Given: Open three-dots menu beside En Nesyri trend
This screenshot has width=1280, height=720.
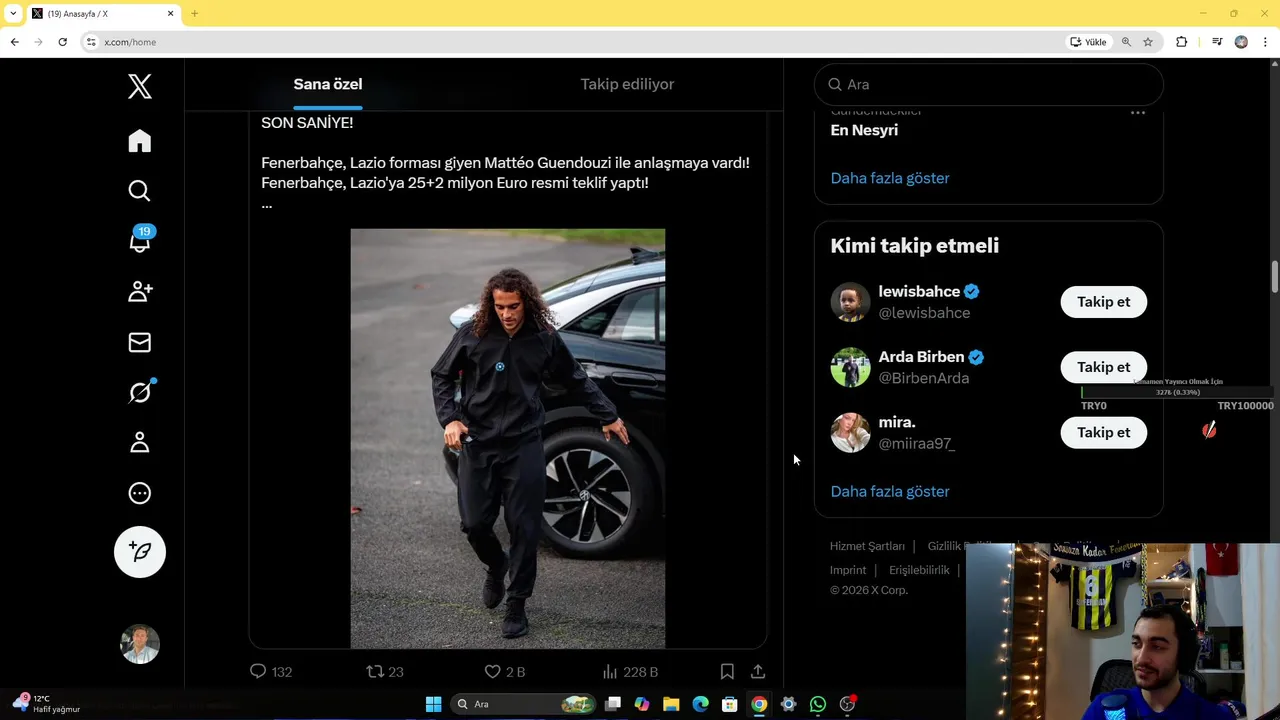Looking at the screenshot, I should pyautogui.click(x=1137, y=113).
